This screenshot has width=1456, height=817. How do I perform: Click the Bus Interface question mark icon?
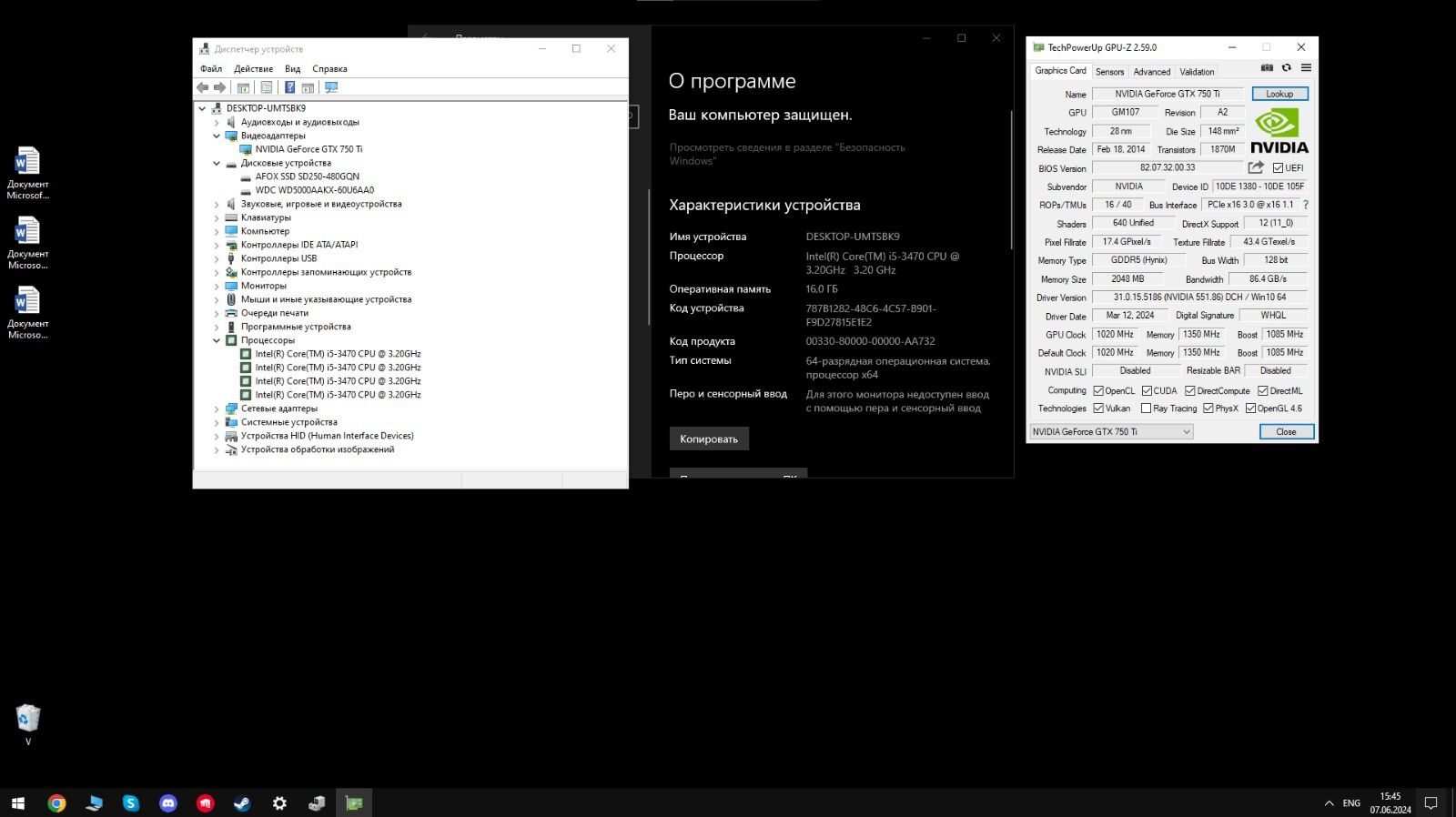1306,205
